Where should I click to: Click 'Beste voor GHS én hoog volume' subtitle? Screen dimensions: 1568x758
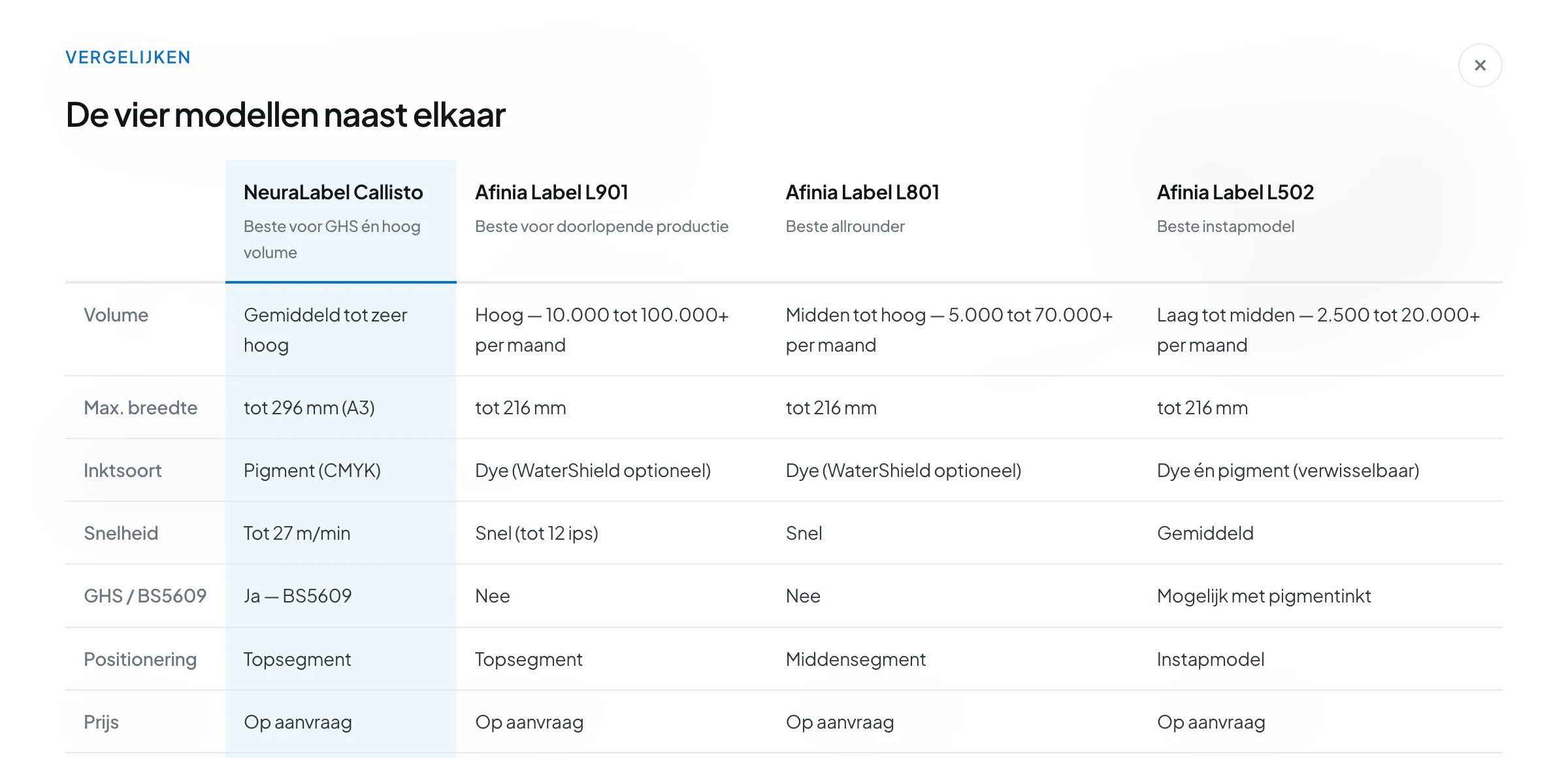pos(332,239)
